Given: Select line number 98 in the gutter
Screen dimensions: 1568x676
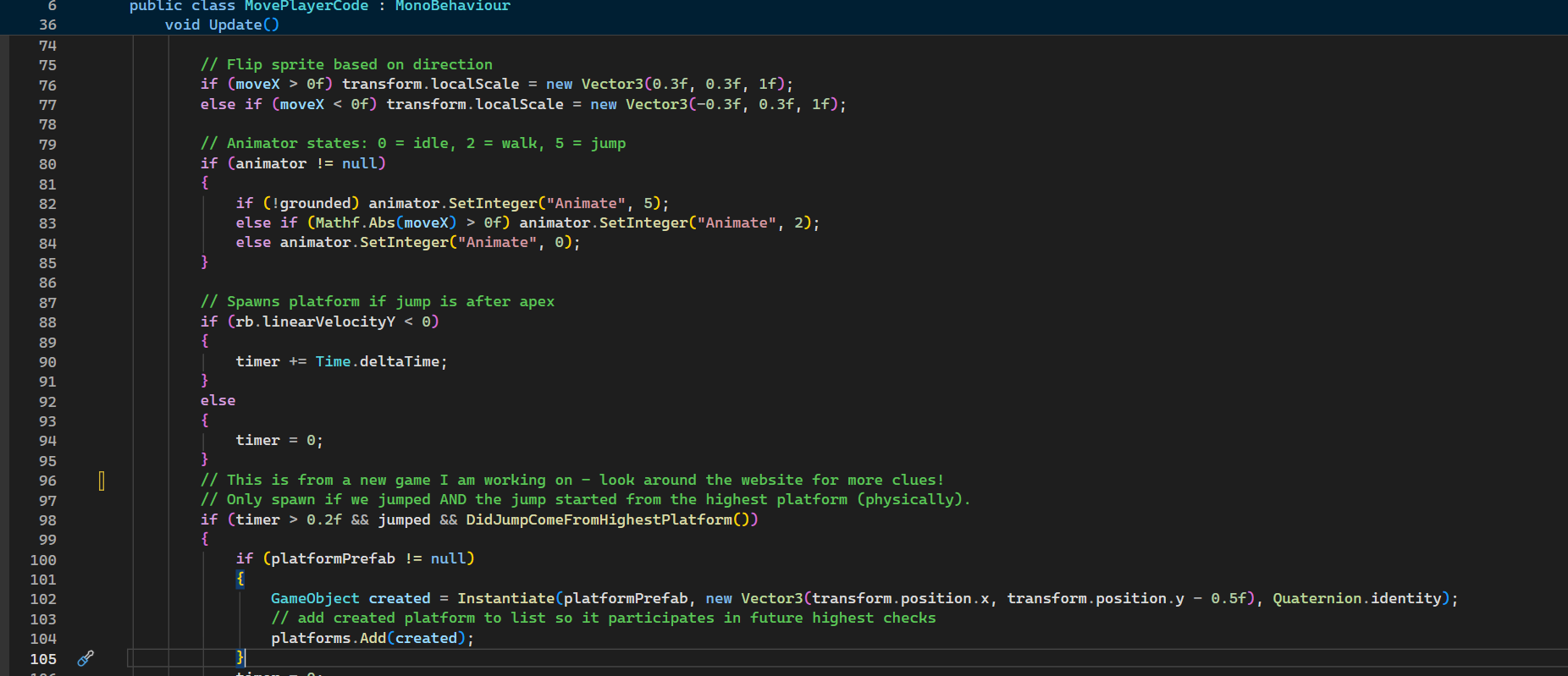Looking at the screenshot, I should (47, 520).
